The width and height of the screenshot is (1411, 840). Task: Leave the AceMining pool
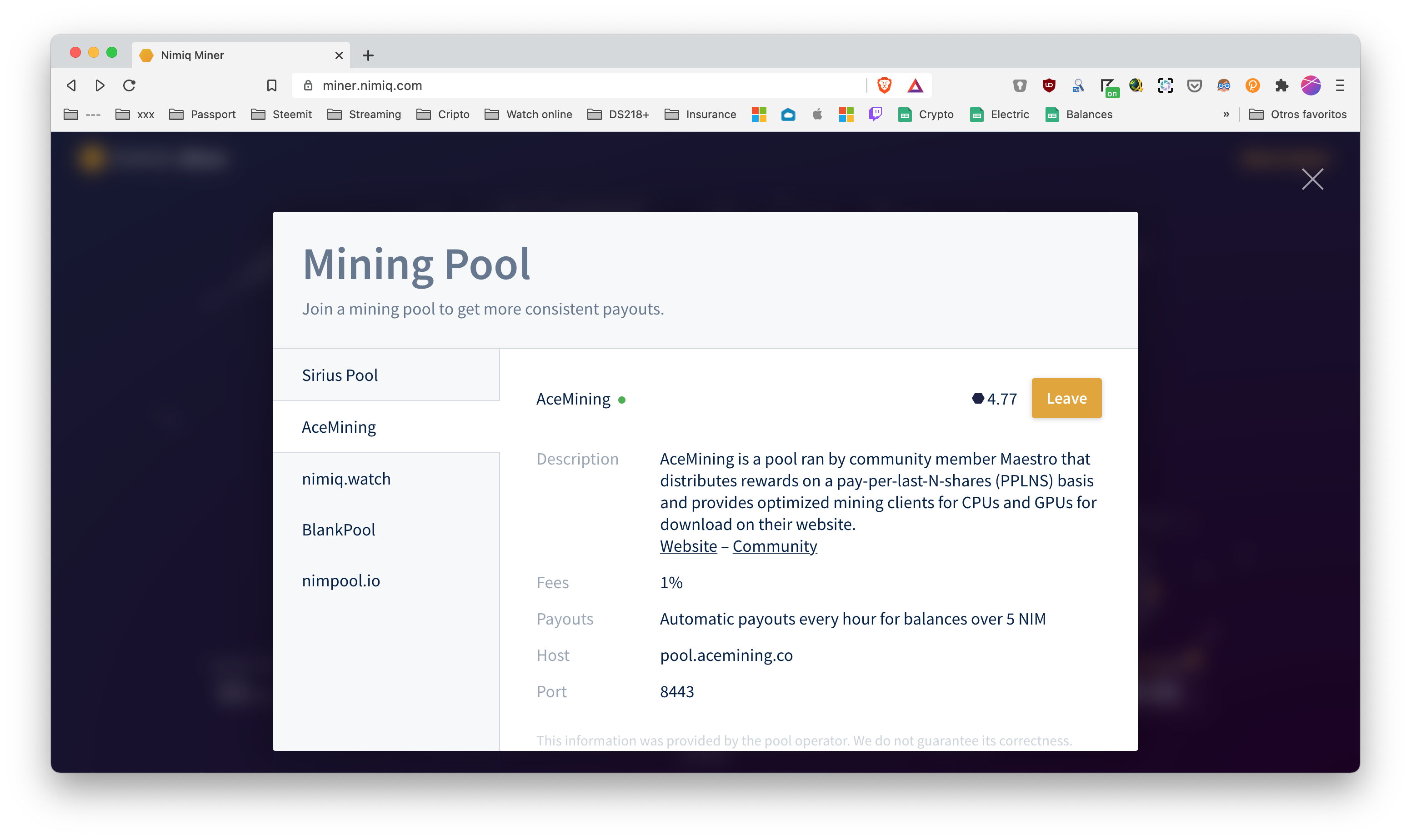point(1066,398)
